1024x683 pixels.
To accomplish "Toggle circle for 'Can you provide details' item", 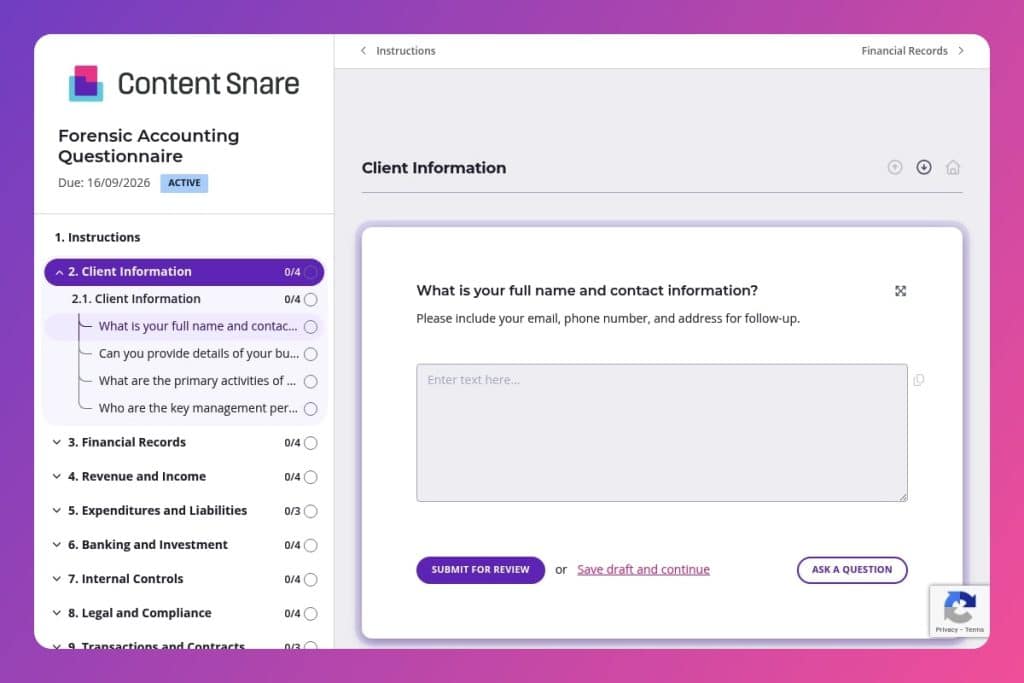I will pos(311,354).
